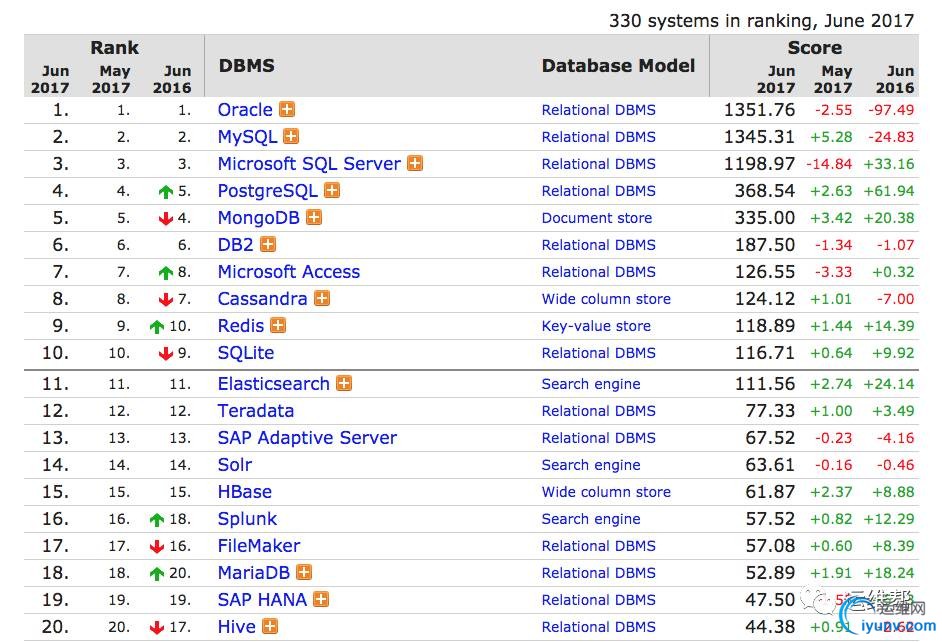Image resolution: width=942 pixels, height=642 pixels.
Task: Click the plus icon next to Redis
Action: point(278,326)
